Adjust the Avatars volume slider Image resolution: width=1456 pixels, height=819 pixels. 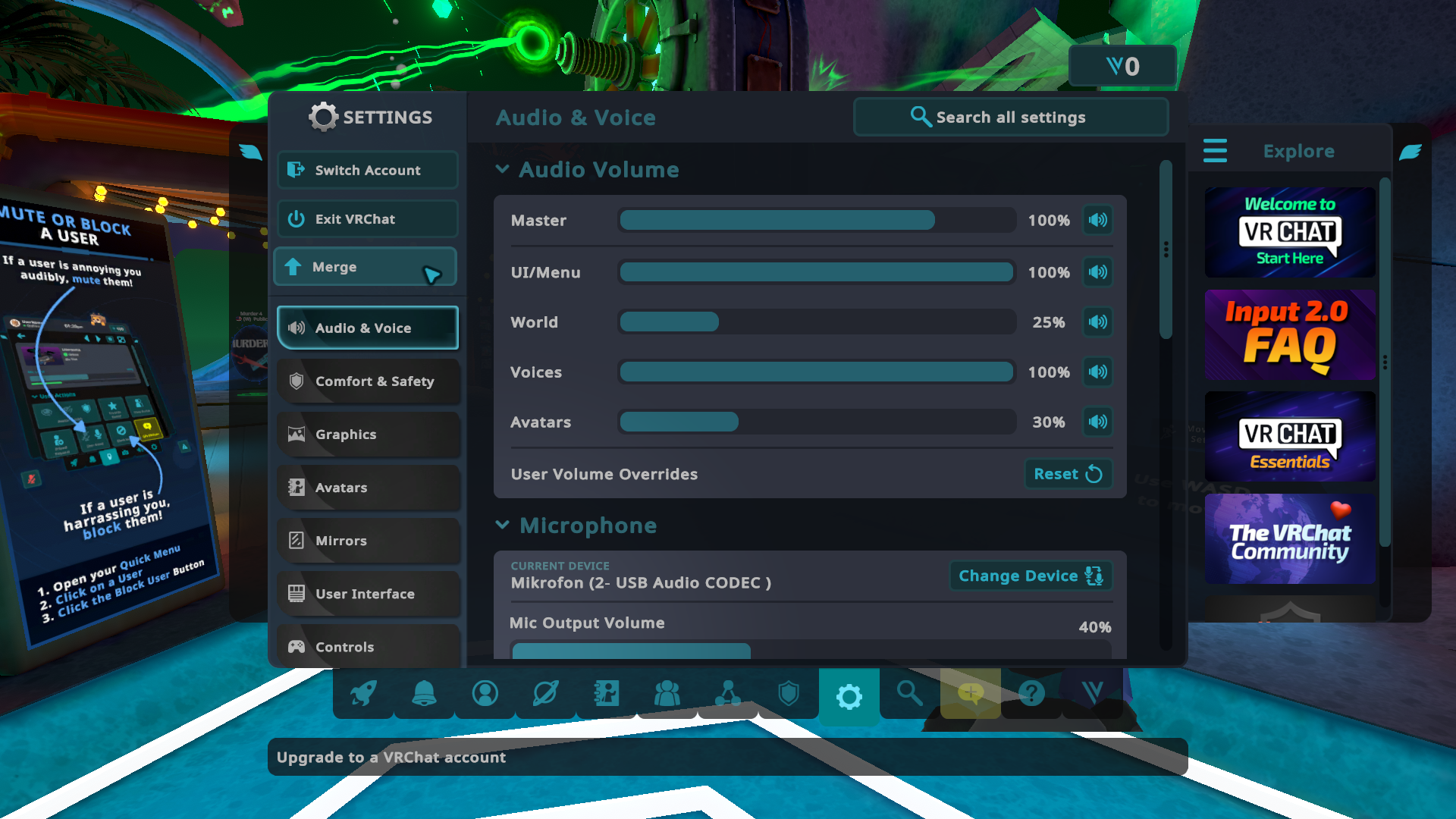click(x=817, y=422)
